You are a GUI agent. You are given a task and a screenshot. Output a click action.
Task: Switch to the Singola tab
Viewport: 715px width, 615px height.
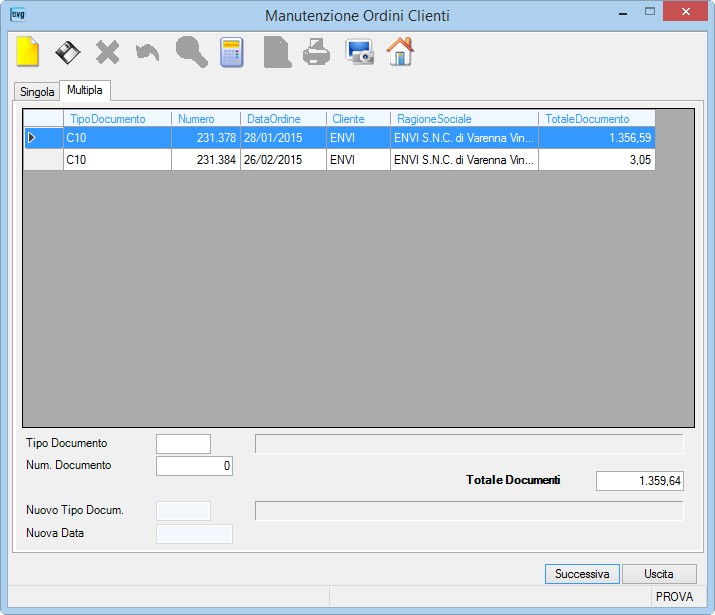(x=37, y=92)
